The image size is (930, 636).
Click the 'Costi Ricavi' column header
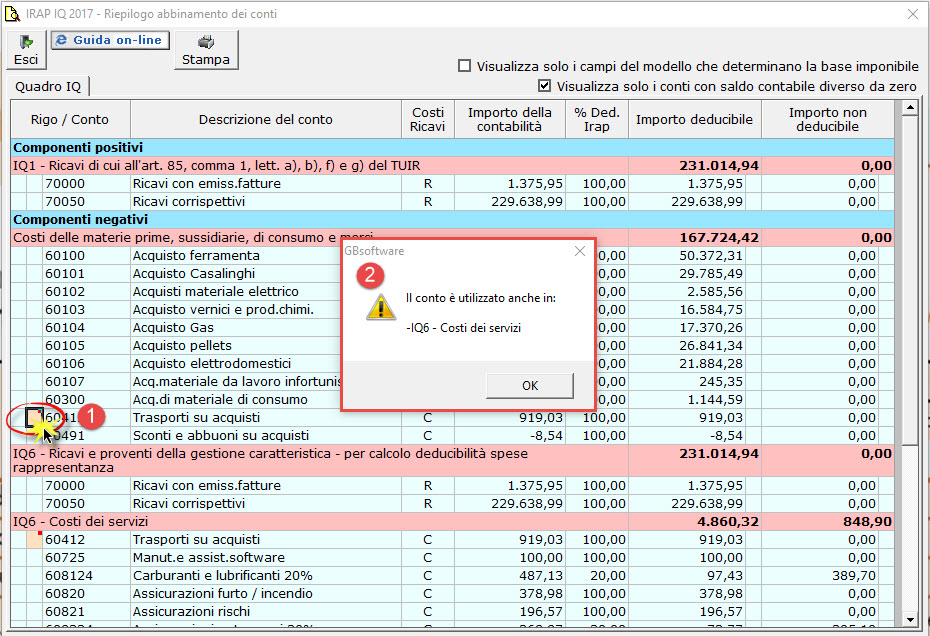[x=428, y=119]
